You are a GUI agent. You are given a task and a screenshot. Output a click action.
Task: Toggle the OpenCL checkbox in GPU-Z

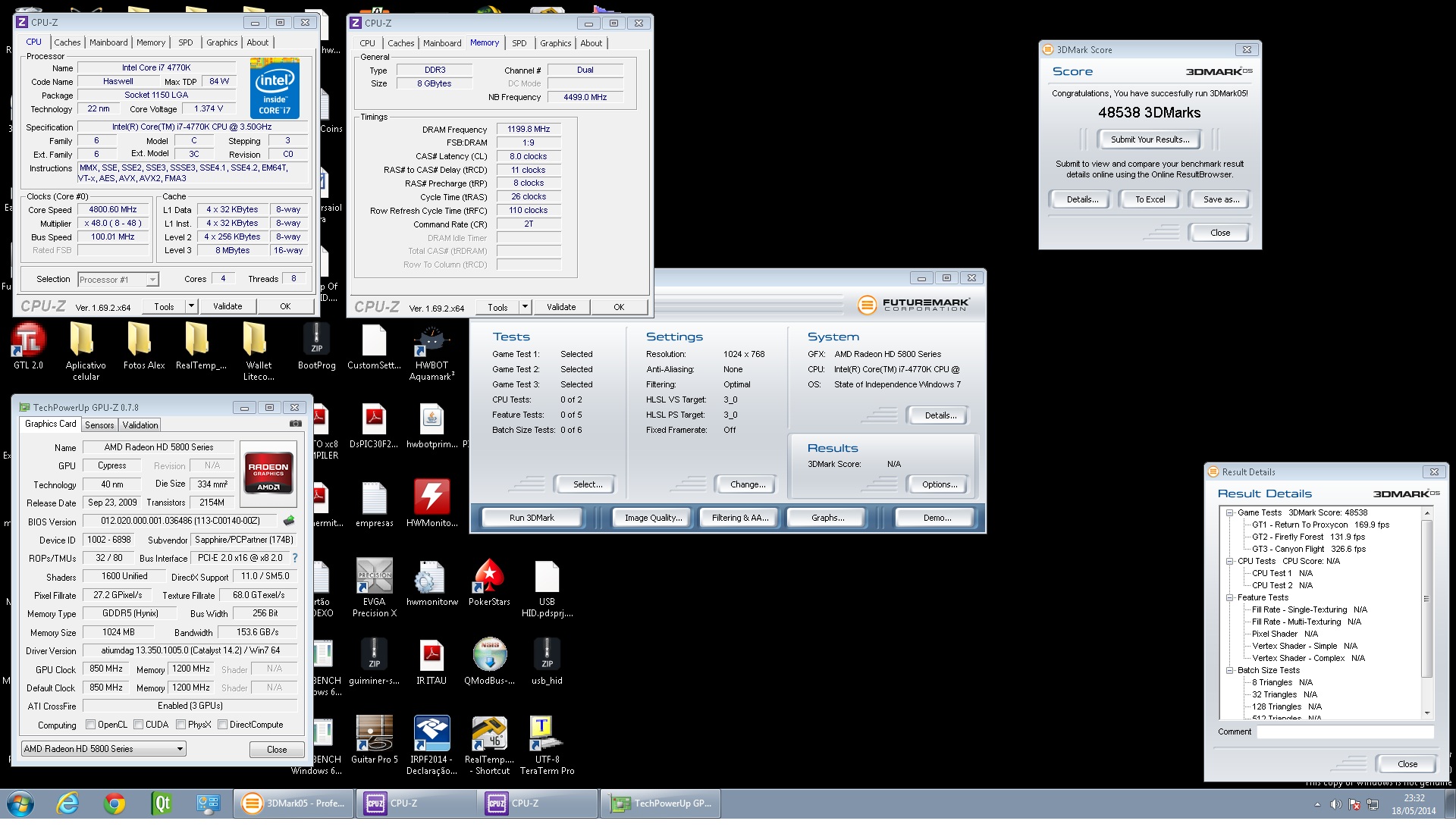coord(91,725)
